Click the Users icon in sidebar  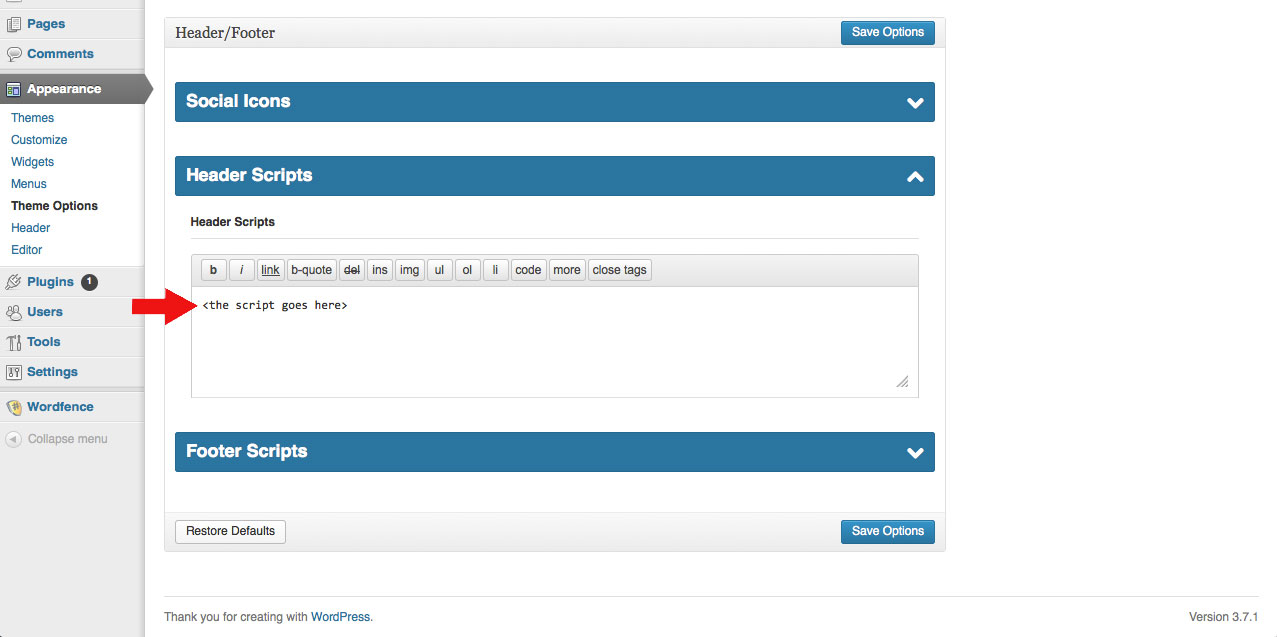pyautogui.click(x=14, y=312)
